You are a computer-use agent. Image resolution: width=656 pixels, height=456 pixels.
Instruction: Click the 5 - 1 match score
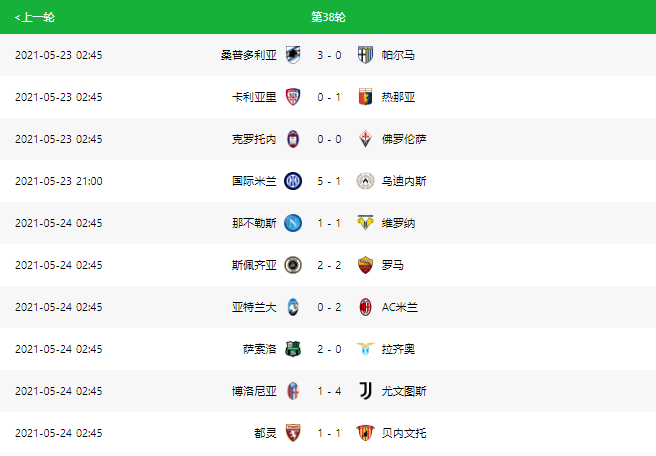(x=329, y=181)
